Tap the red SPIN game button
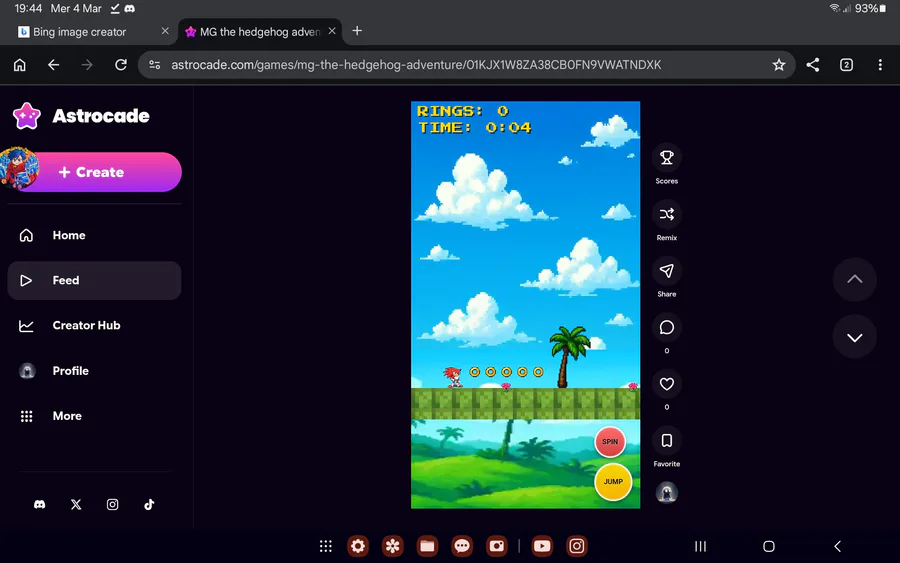This screenshot has width=900, height=563. (x=610, y=442)
